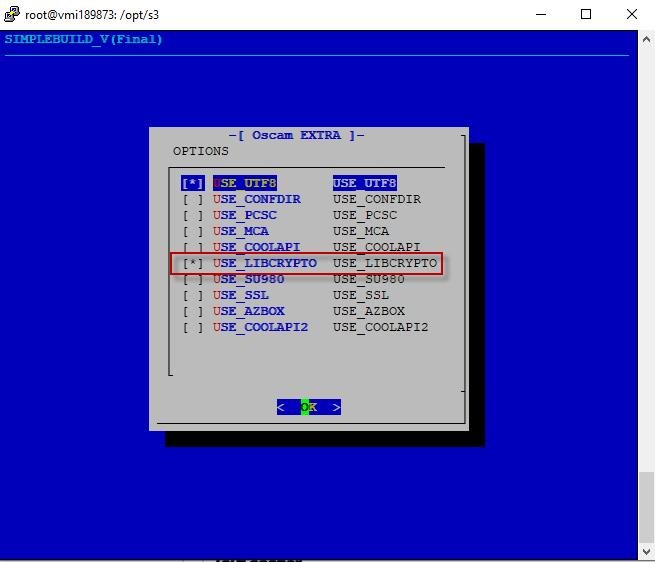Select the USE_PCSC tag label
This screenshot has width=655, height=562.
point(245,215)
